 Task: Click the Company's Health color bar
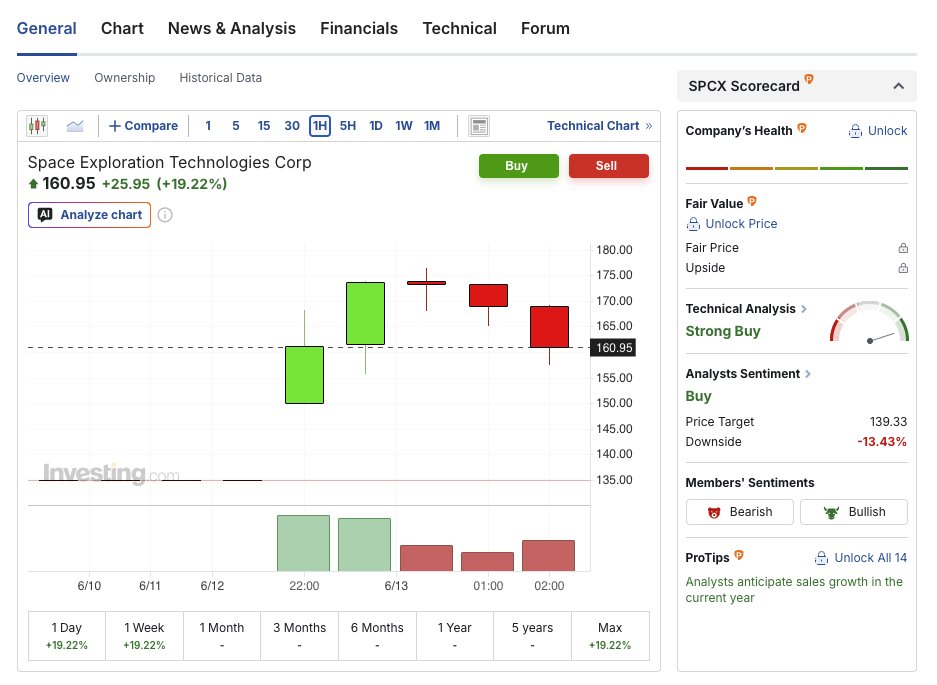(797, 169)
